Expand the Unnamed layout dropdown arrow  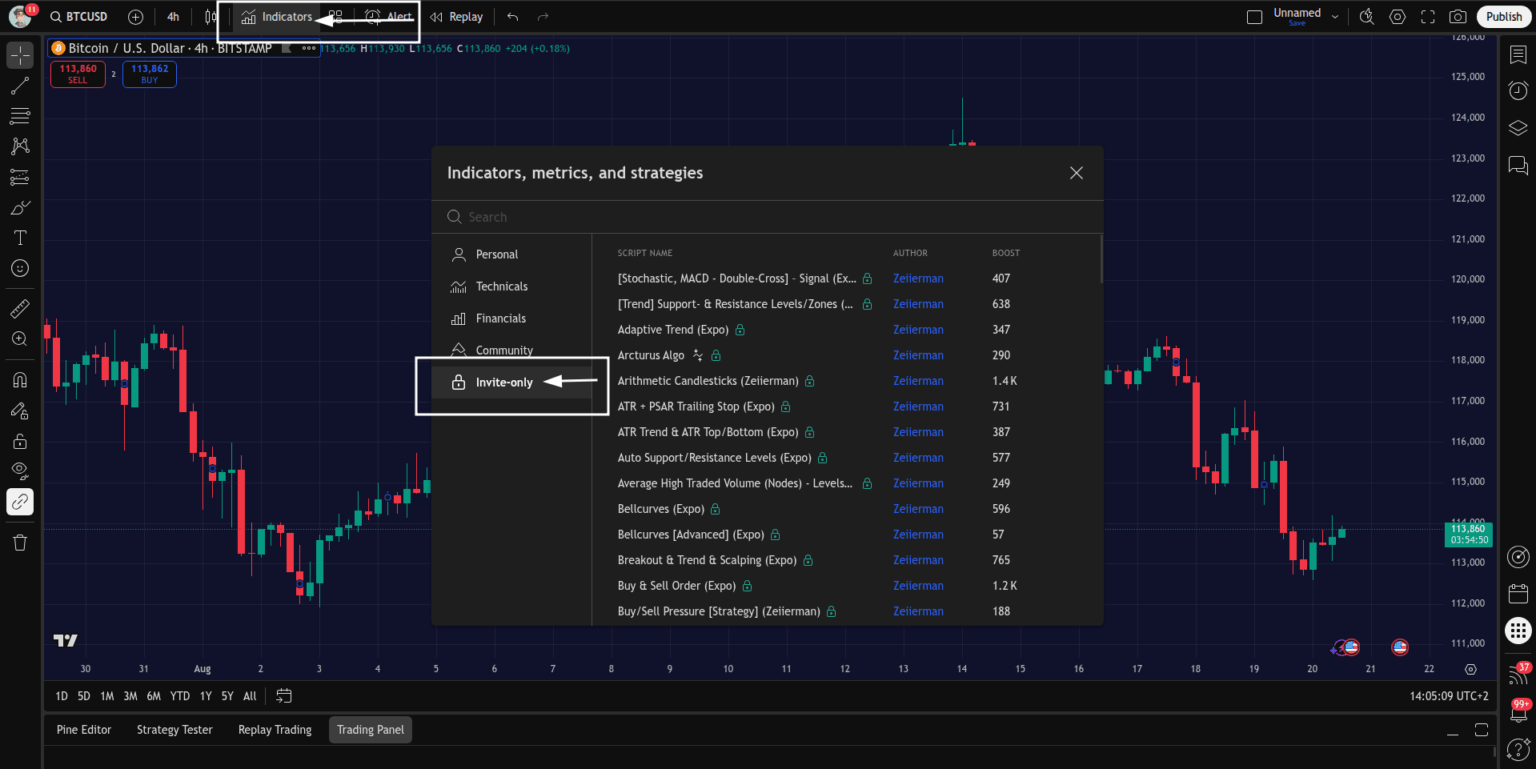click(1337, 16)
